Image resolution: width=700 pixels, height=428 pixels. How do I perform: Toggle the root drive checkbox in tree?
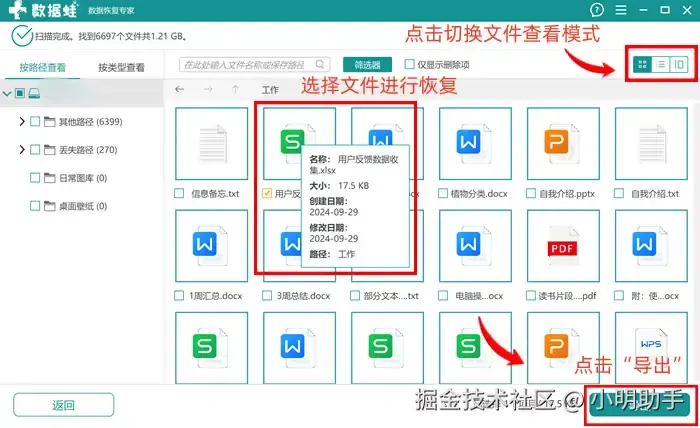point(20,93)
